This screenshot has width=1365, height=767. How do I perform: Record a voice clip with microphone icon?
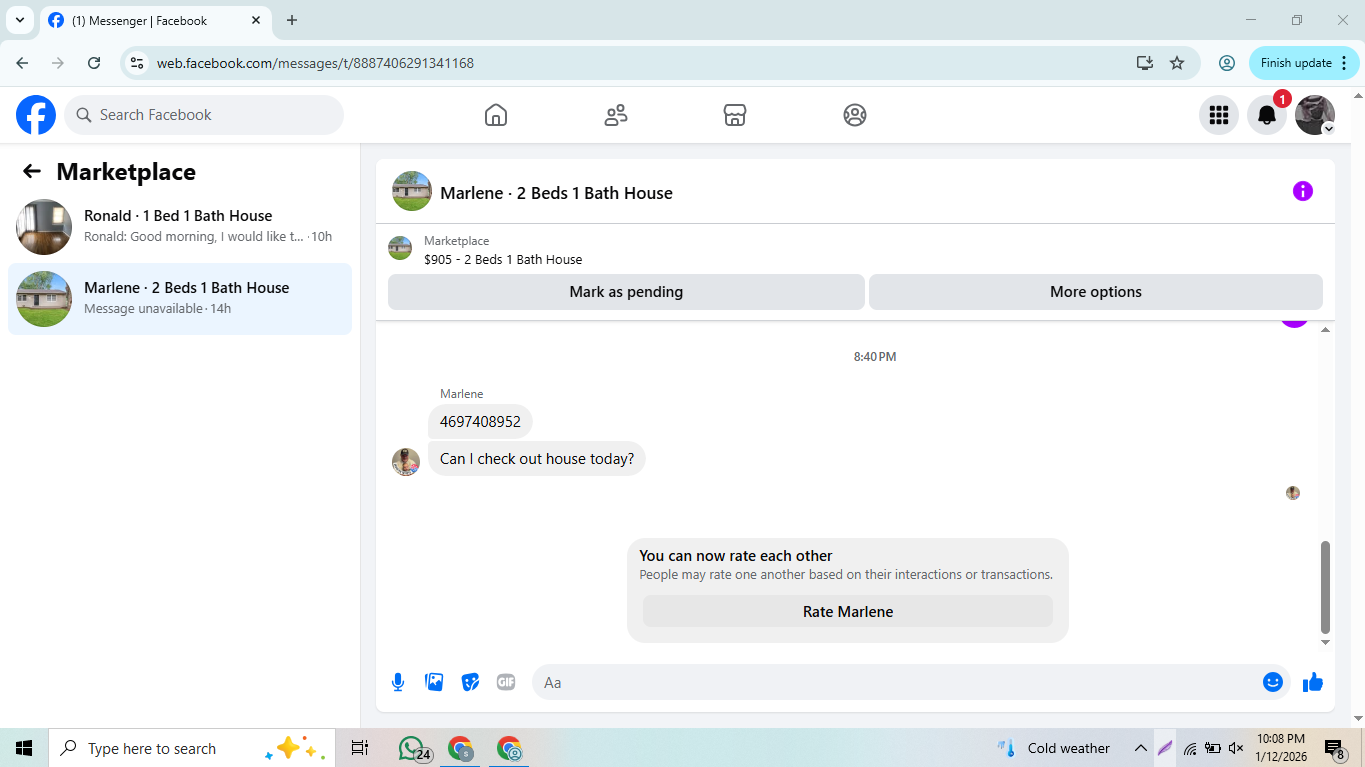pos(398,682)
